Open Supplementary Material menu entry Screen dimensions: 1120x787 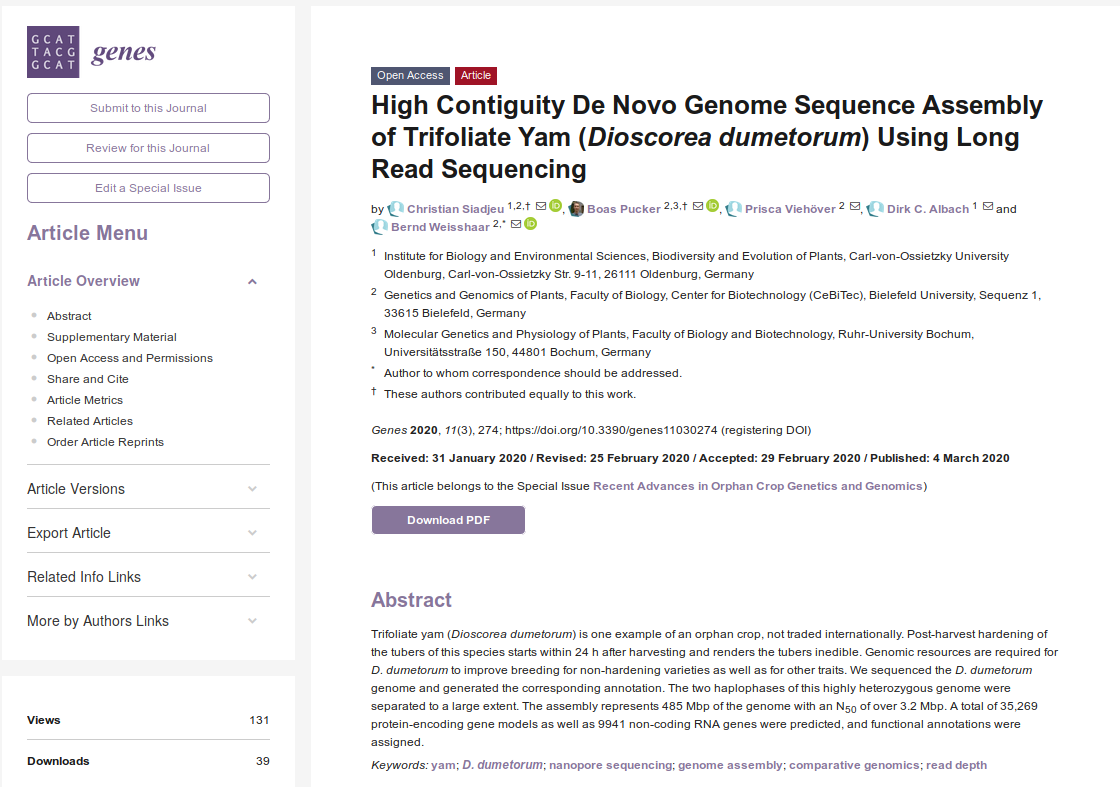tap(111, 337)
